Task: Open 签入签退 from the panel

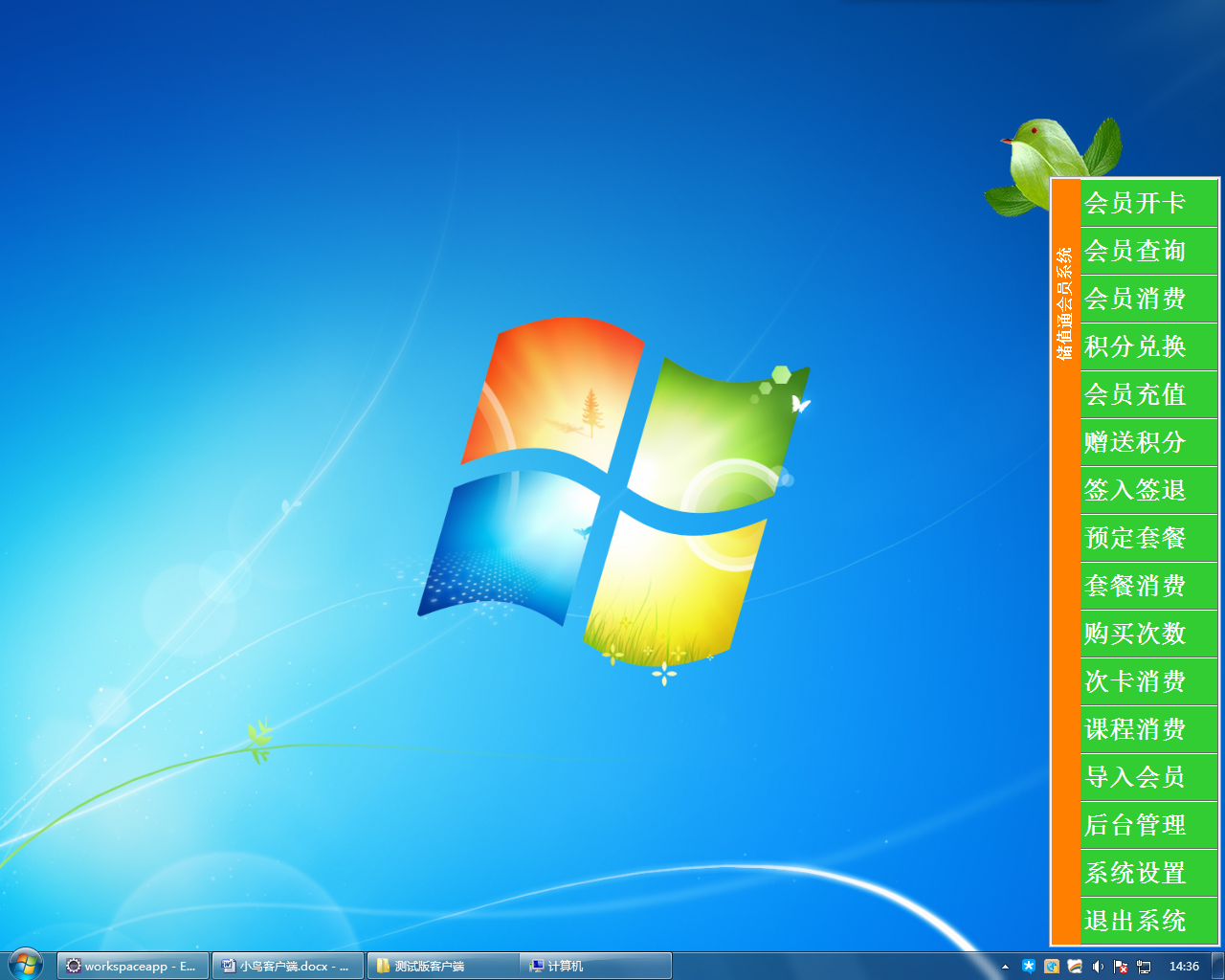Action: click(x=1148, y=490)
